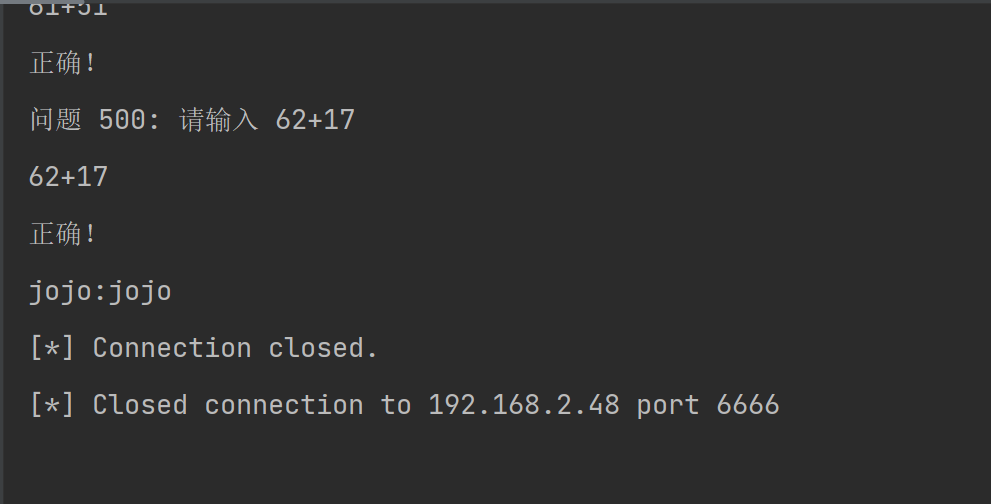Click 62+17 in the 问题 500 line

315,121
